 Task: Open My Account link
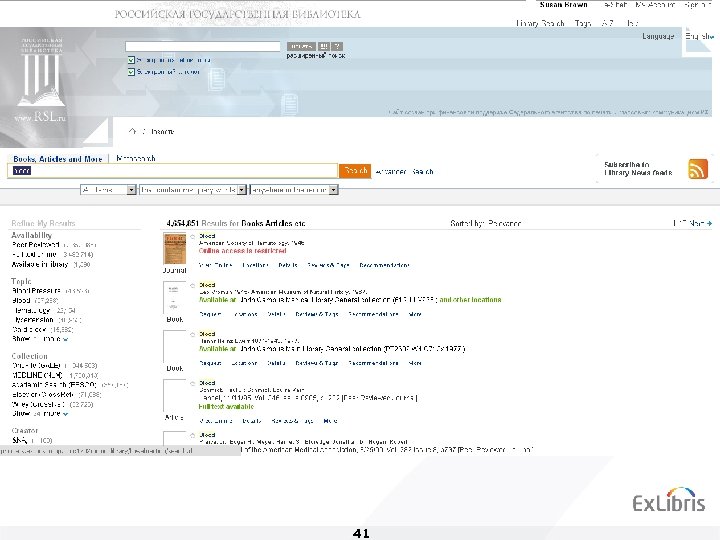655,5
